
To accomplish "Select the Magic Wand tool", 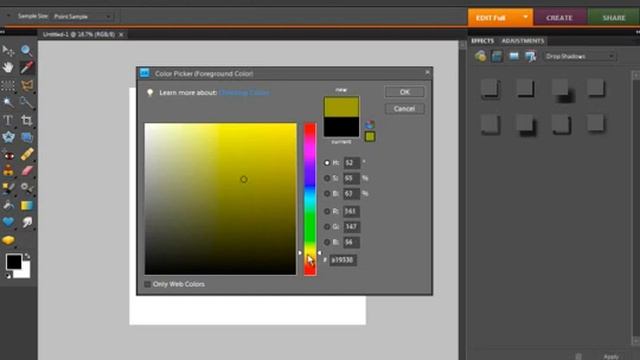I will [8, 102].
